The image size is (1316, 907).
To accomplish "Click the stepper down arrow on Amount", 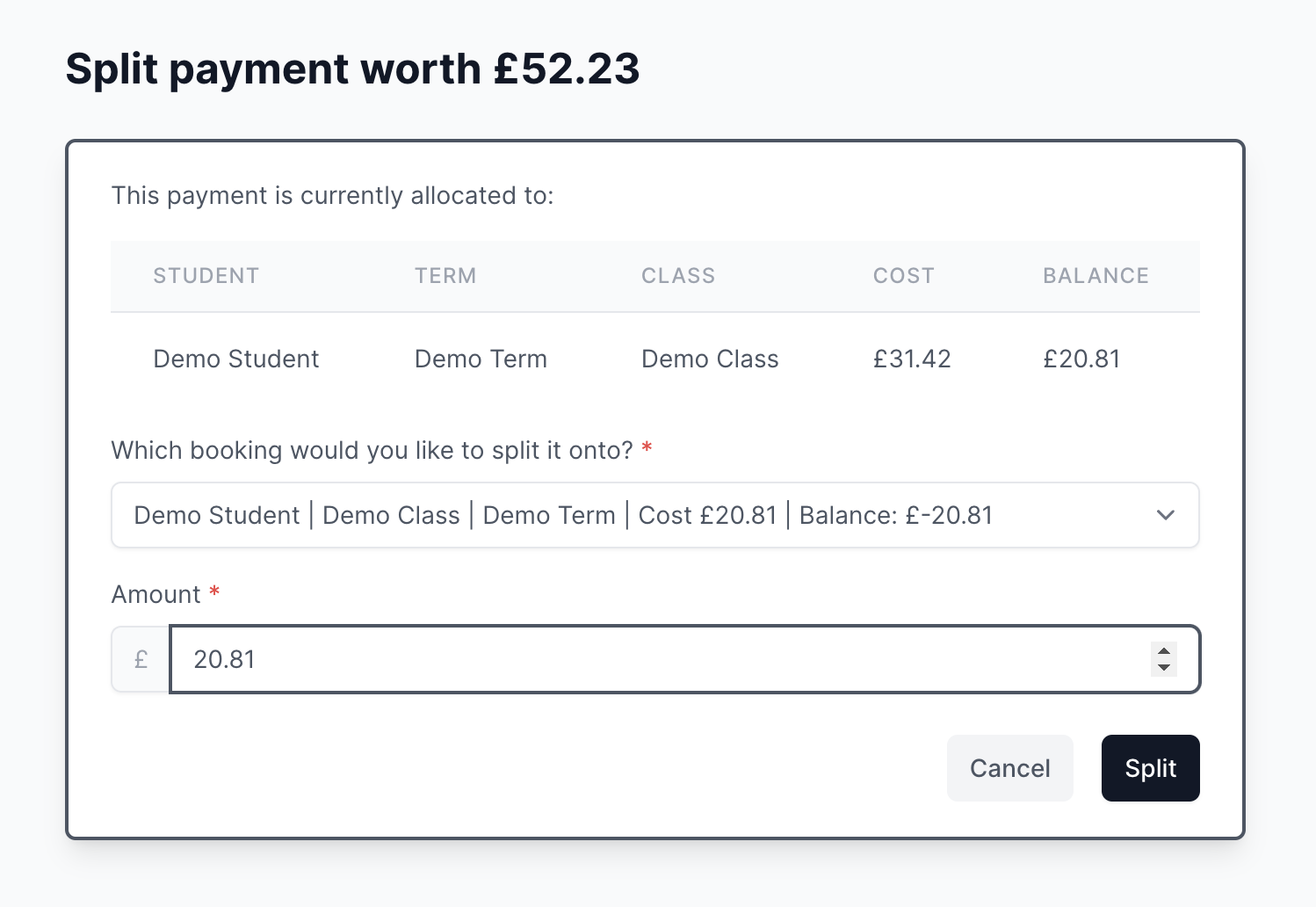I will coord(1163,669).
